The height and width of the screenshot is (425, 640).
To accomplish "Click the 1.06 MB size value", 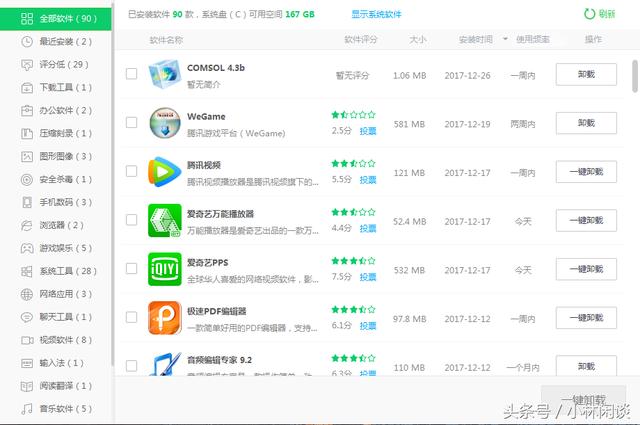I will tap(409, 76).
